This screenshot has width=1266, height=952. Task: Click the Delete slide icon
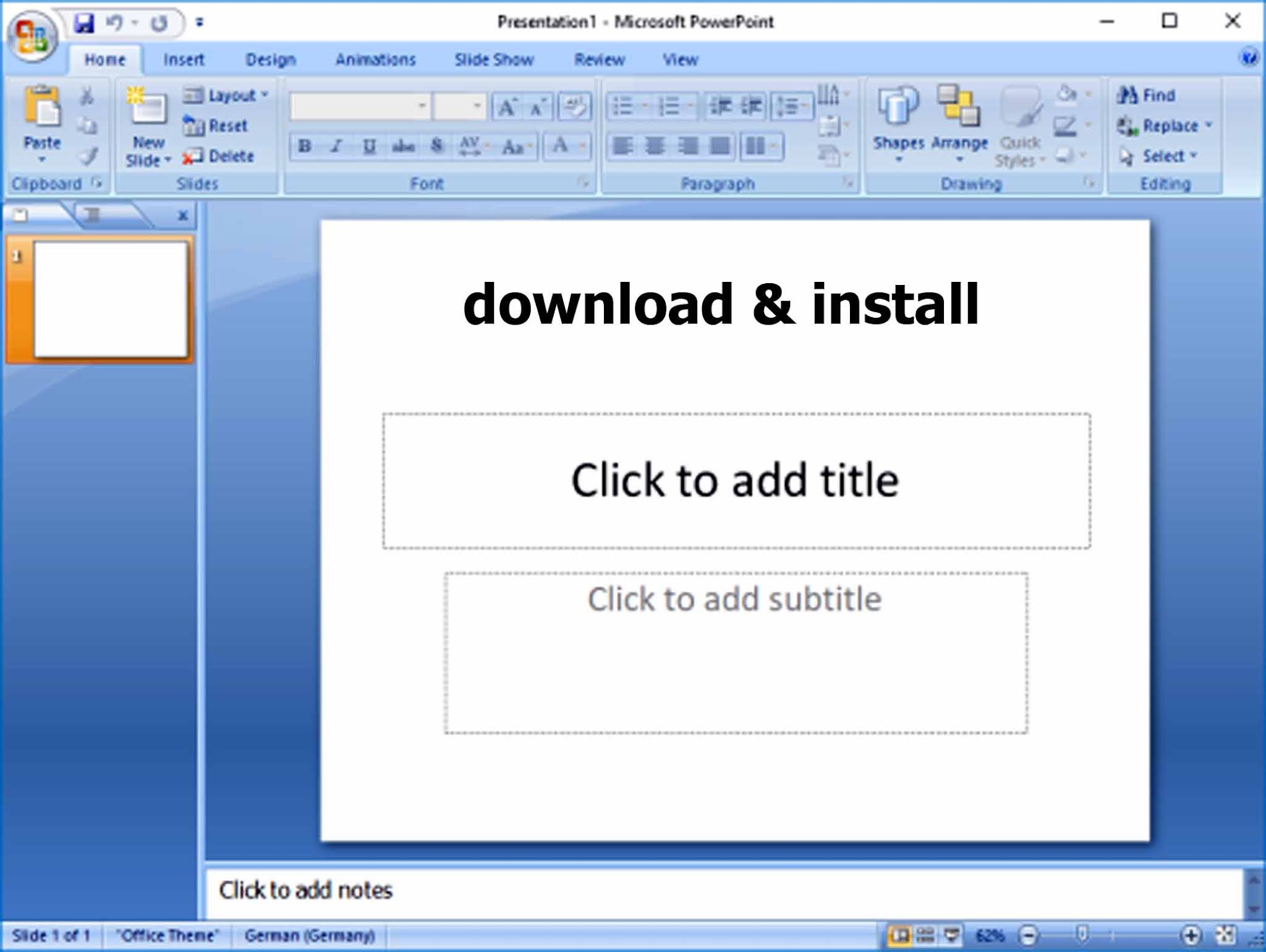193,156
